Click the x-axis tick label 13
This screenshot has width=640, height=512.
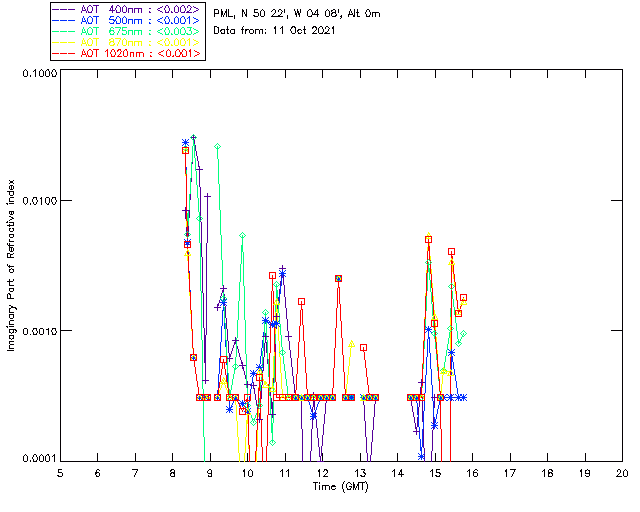(360, 473)
